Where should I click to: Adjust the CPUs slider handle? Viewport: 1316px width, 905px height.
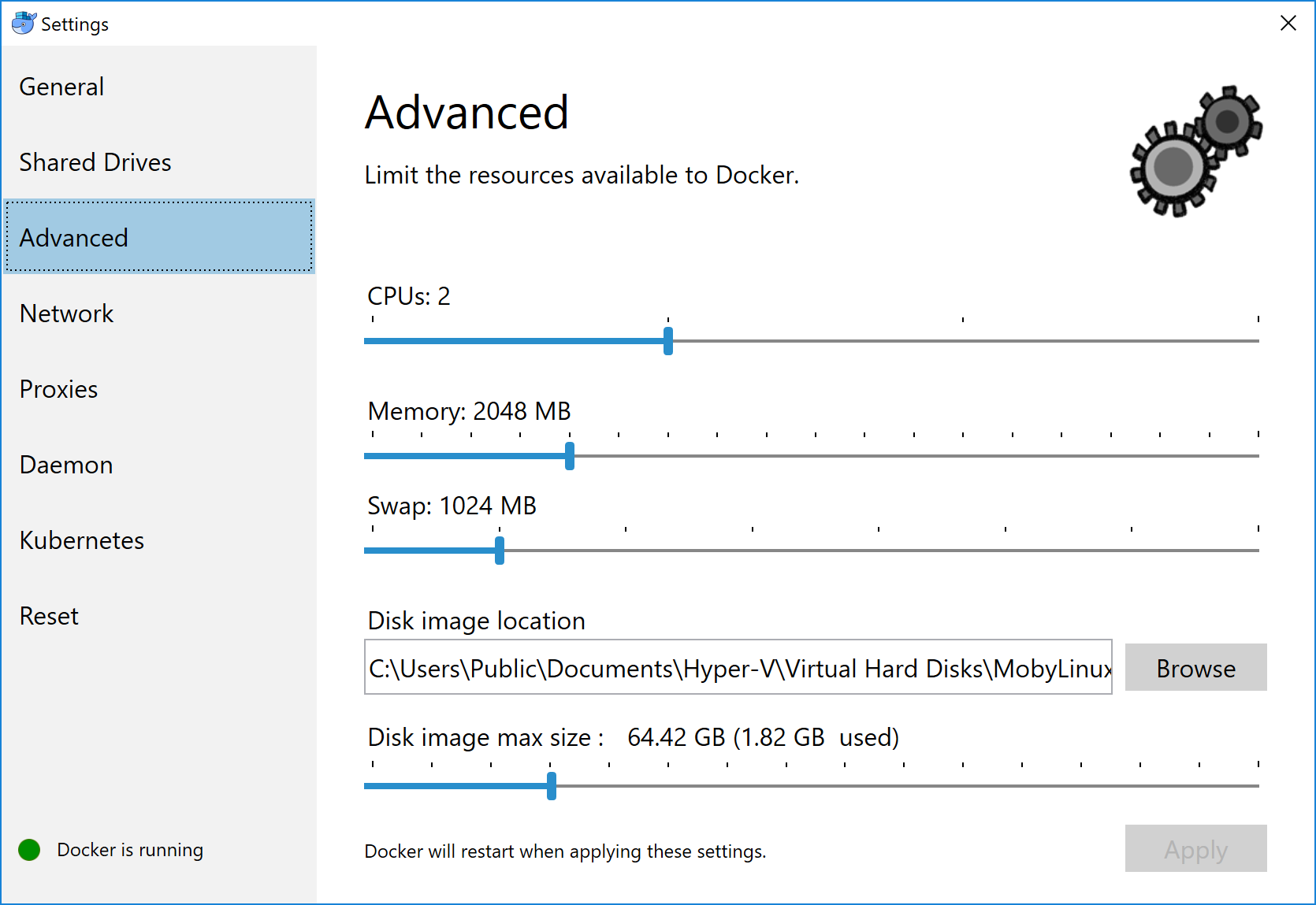click(x=667, y=341)
